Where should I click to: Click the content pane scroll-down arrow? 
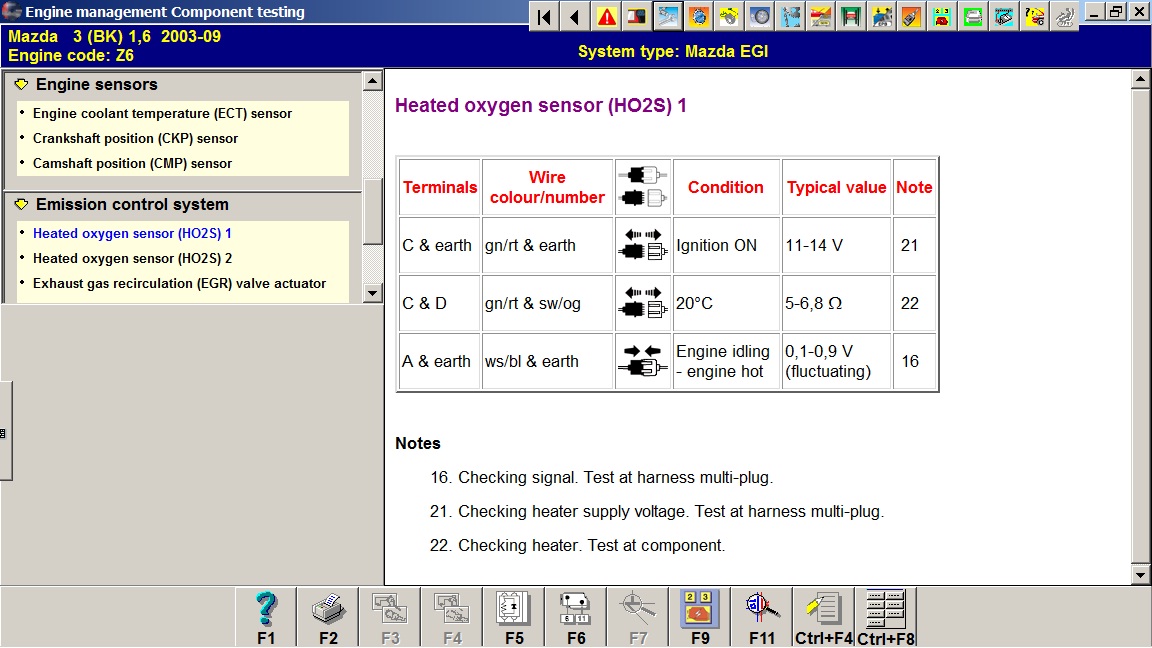click(x=1140, y=575)
